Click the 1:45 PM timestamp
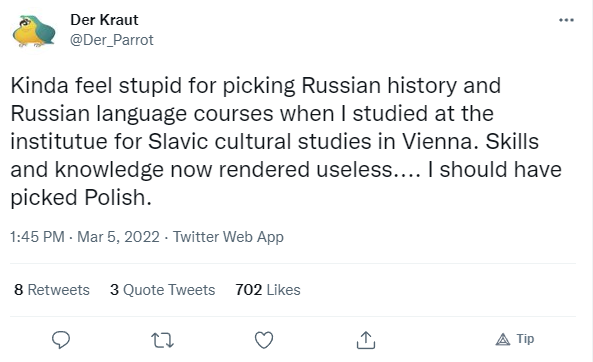The height and width of the screenshot is (362, 593). tap(37, 237)
